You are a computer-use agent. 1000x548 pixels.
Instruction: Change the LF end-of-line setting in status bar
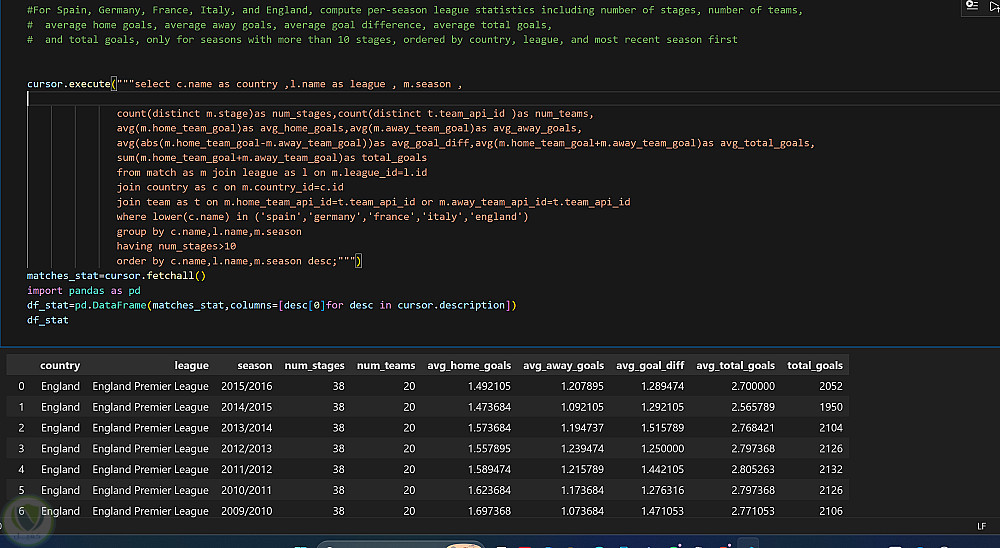981,525
